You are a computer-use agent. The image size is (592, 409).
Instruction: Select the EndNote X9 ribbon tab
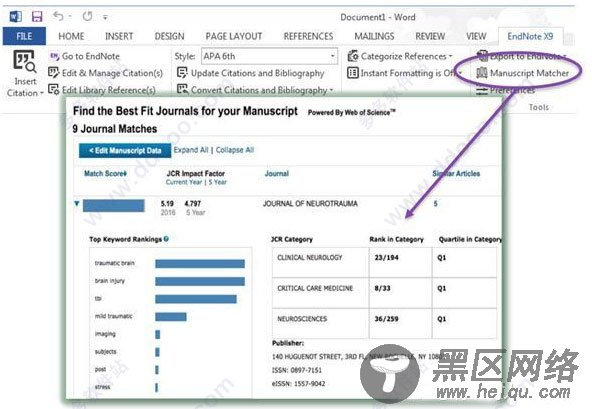(x=530, y=36)
